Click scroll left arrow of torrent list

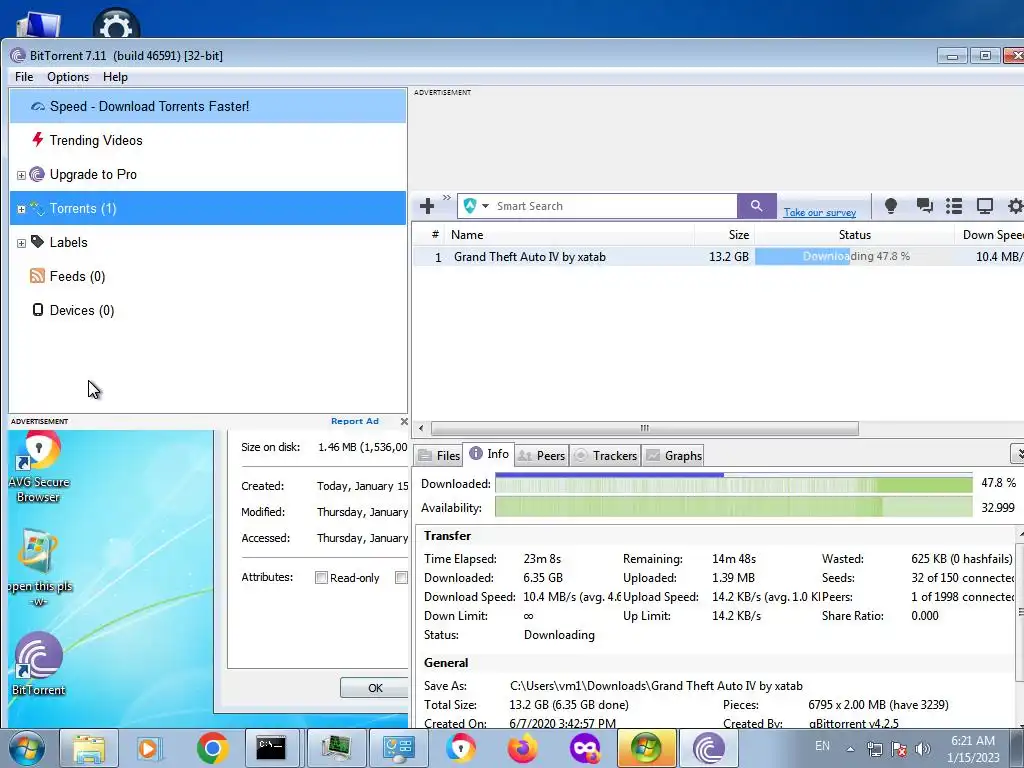[421, 428]
